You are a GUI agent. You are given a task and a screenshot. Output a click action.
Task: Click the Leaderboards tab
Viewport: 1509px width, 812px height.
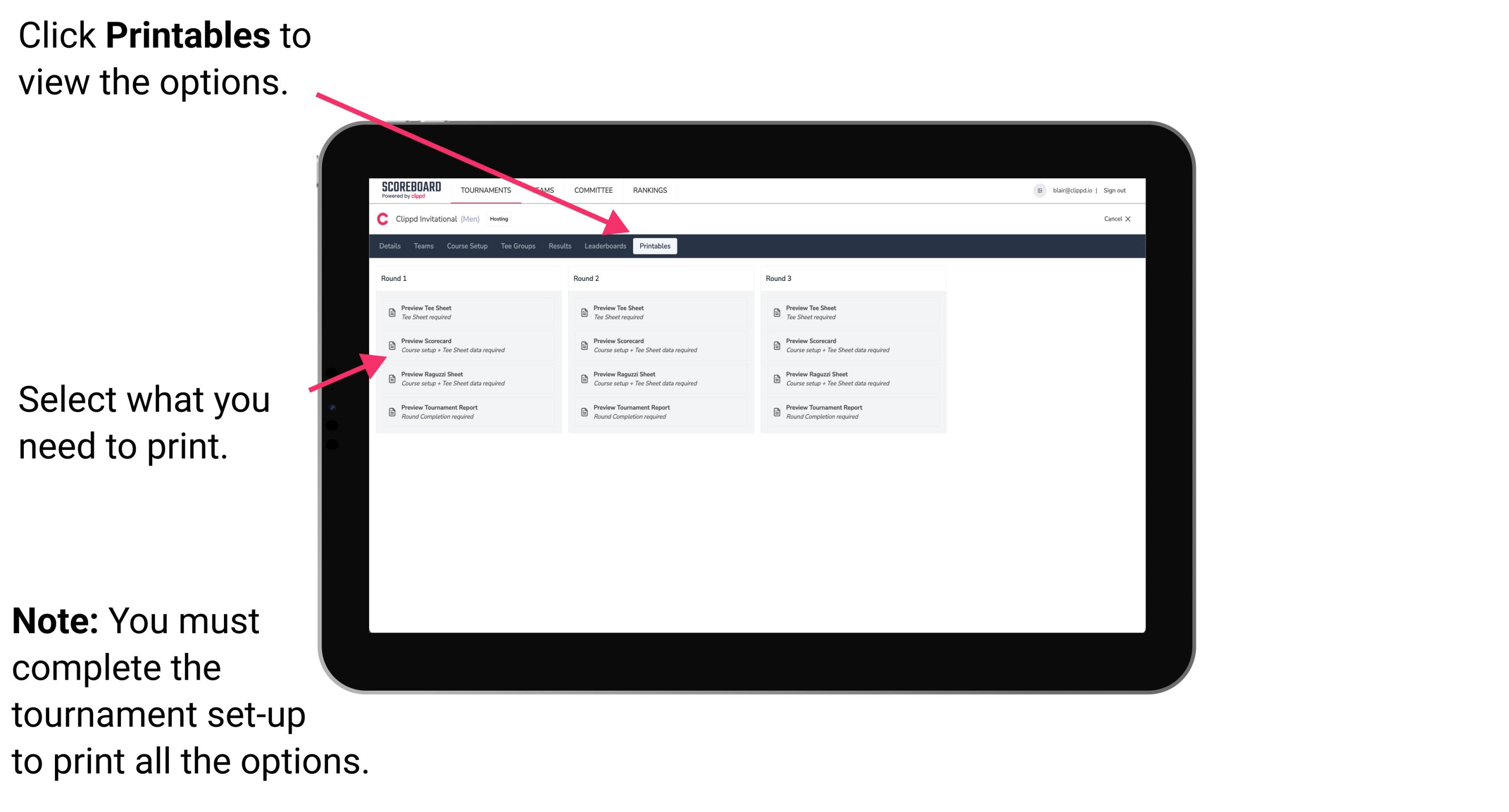(x=605, y=246)
